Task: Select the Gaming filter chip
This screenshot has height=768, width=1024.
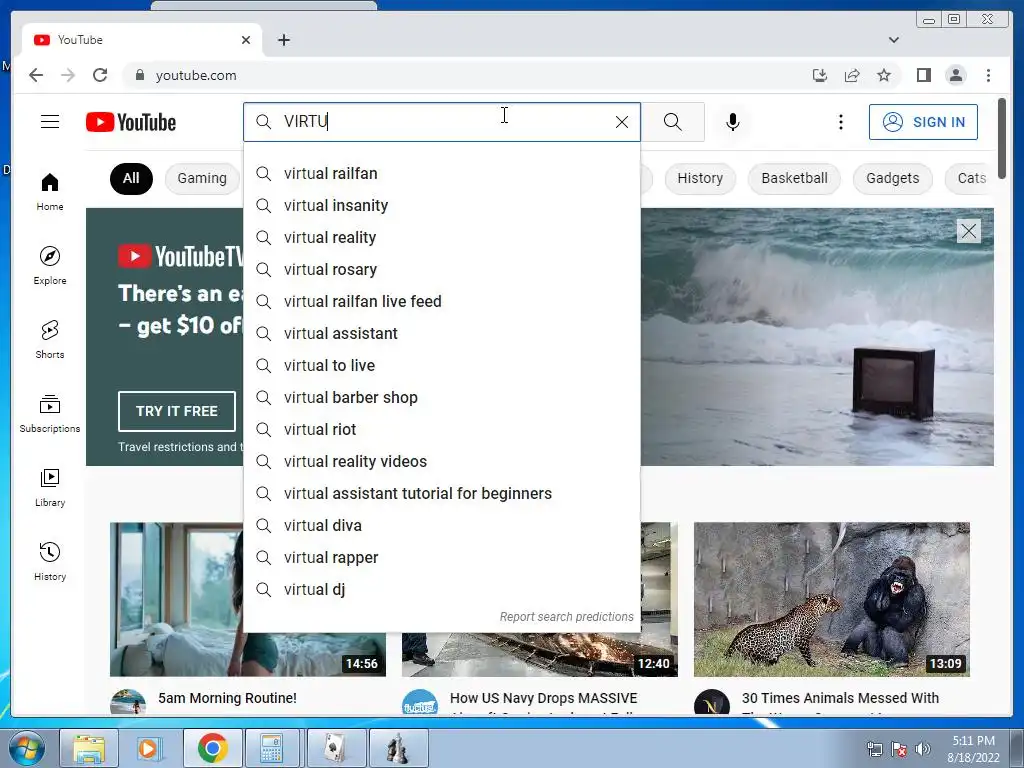Action: coord(202,178)
